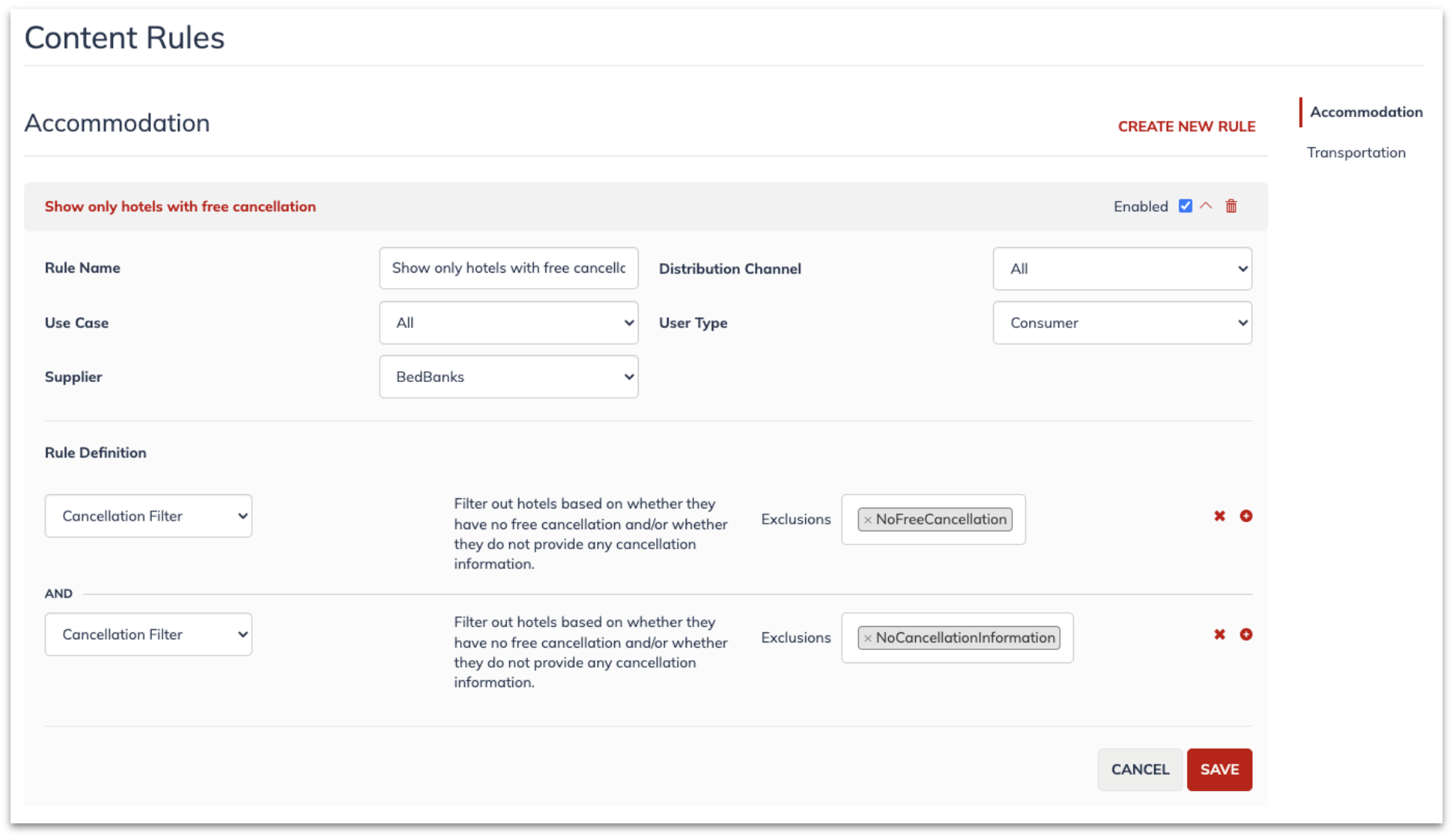Click inside the second Exclusions tag field
This screenshot has width=1456, height=838.
(x=958, y=639)
